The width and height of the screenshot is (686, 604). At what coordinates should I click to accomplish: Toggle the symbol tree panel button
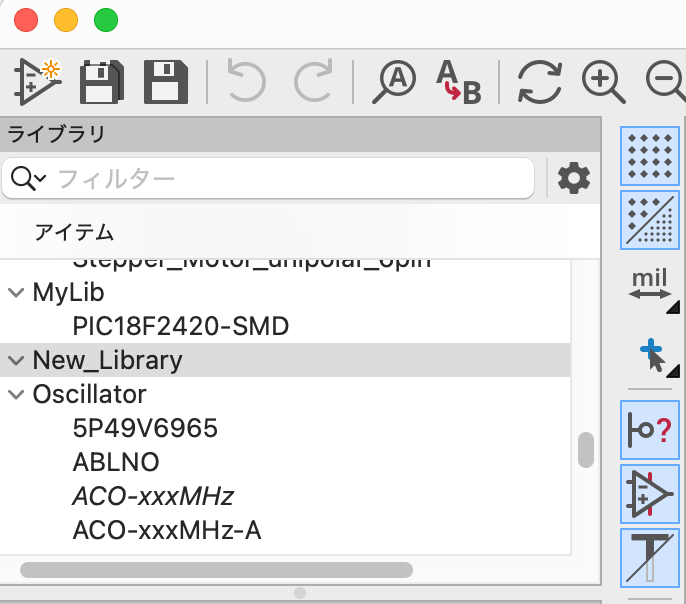pyautogui.click(x=650, y=494)
